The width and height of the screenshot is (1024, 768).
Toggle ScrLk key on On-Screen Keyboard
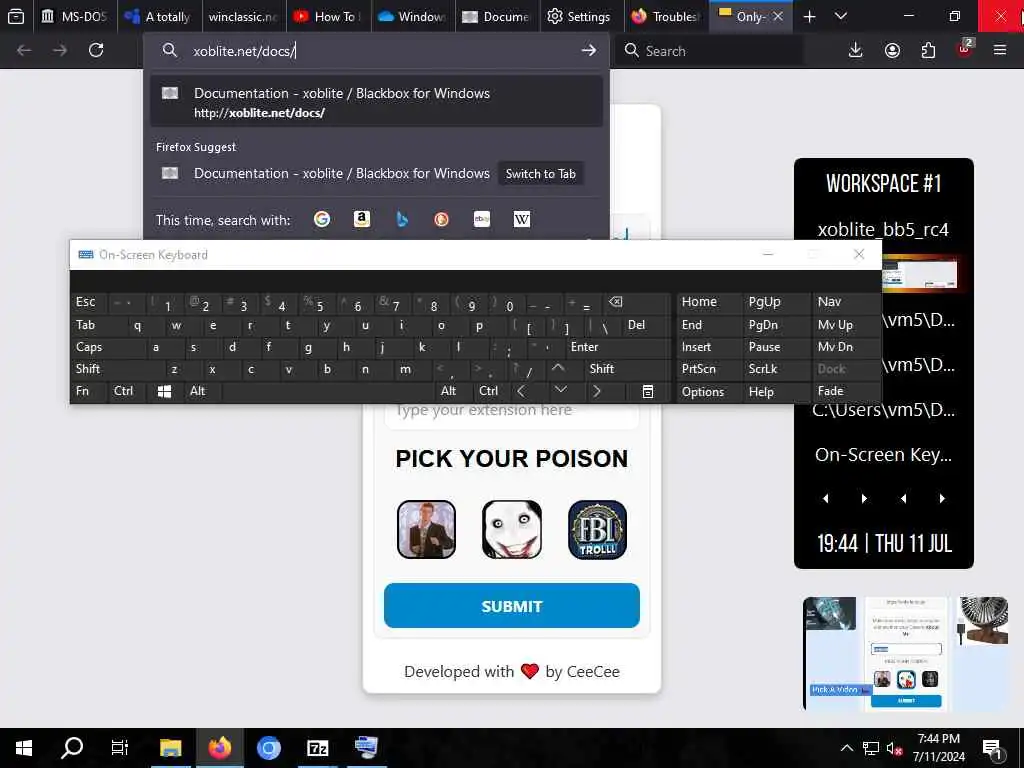click(776, 369)
